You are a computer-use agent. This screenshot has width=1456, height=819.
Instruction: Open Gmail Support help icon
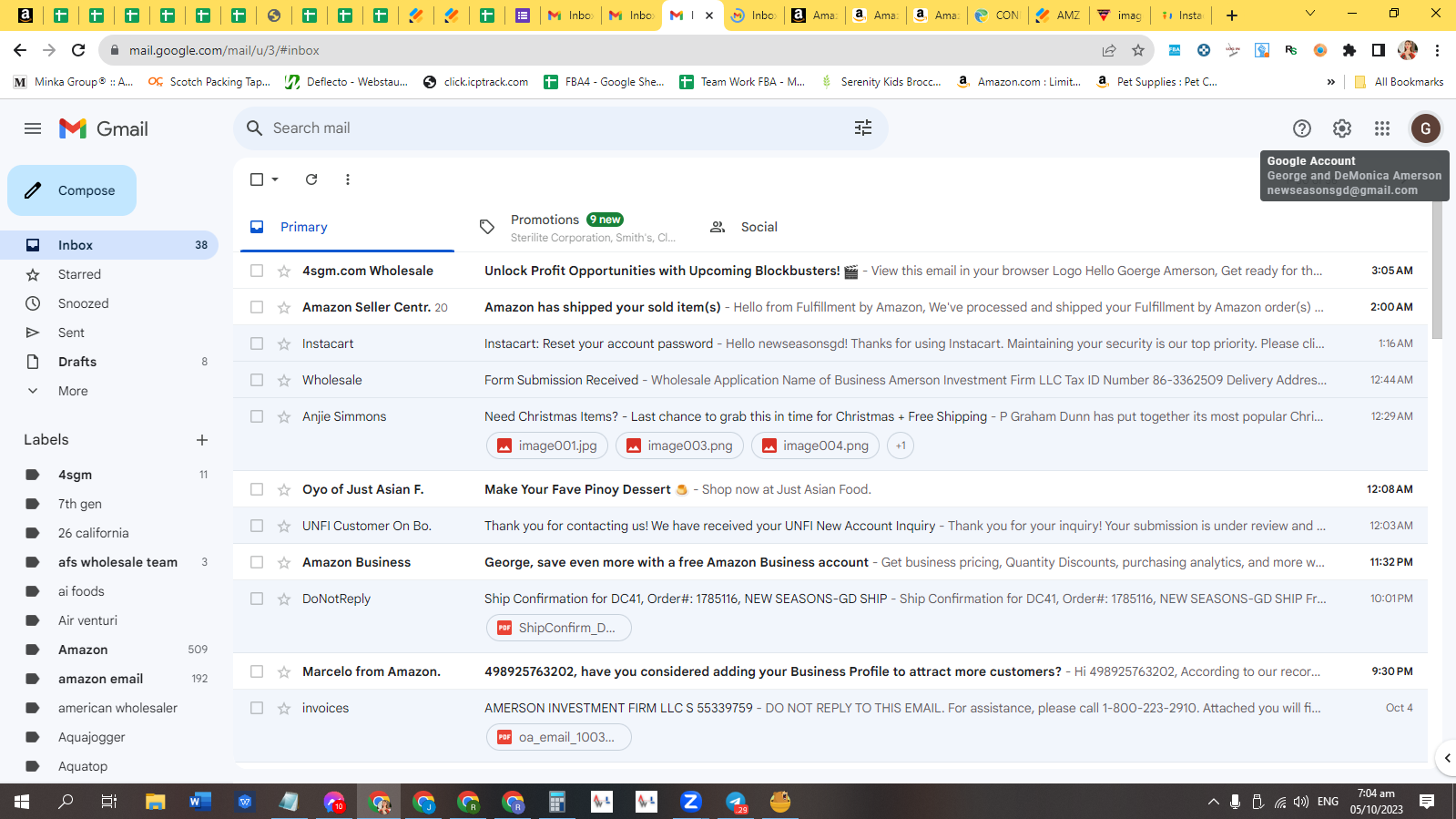(x=1302, y=128)
